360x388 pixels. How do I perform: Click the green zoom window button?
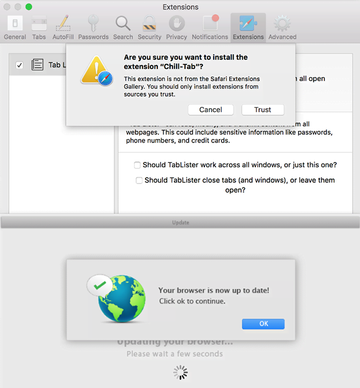29,7
